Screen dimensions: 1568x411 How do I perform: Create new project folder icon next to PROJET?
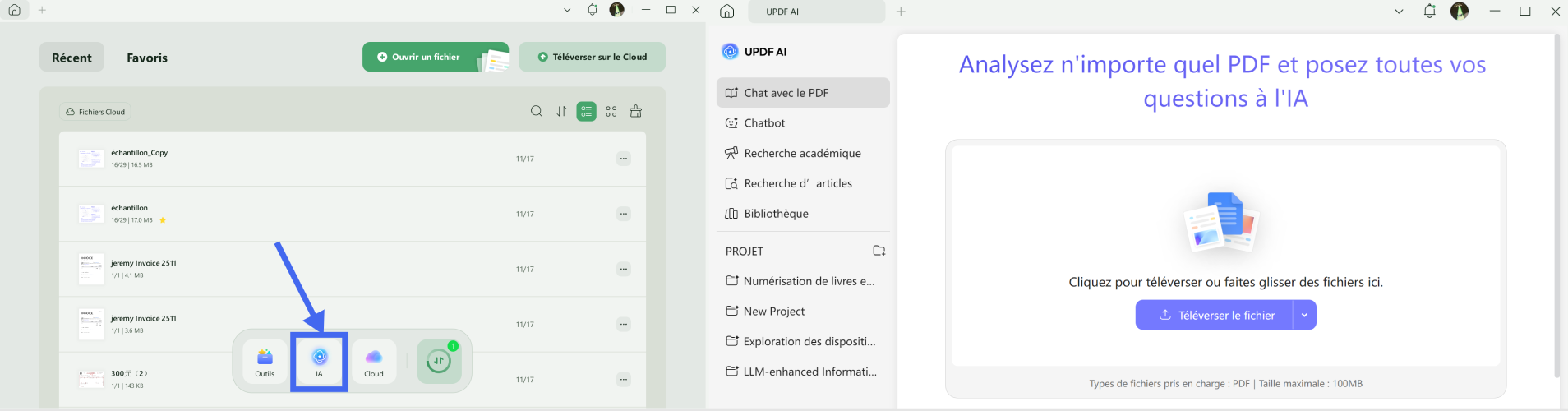tap(879, 251)
